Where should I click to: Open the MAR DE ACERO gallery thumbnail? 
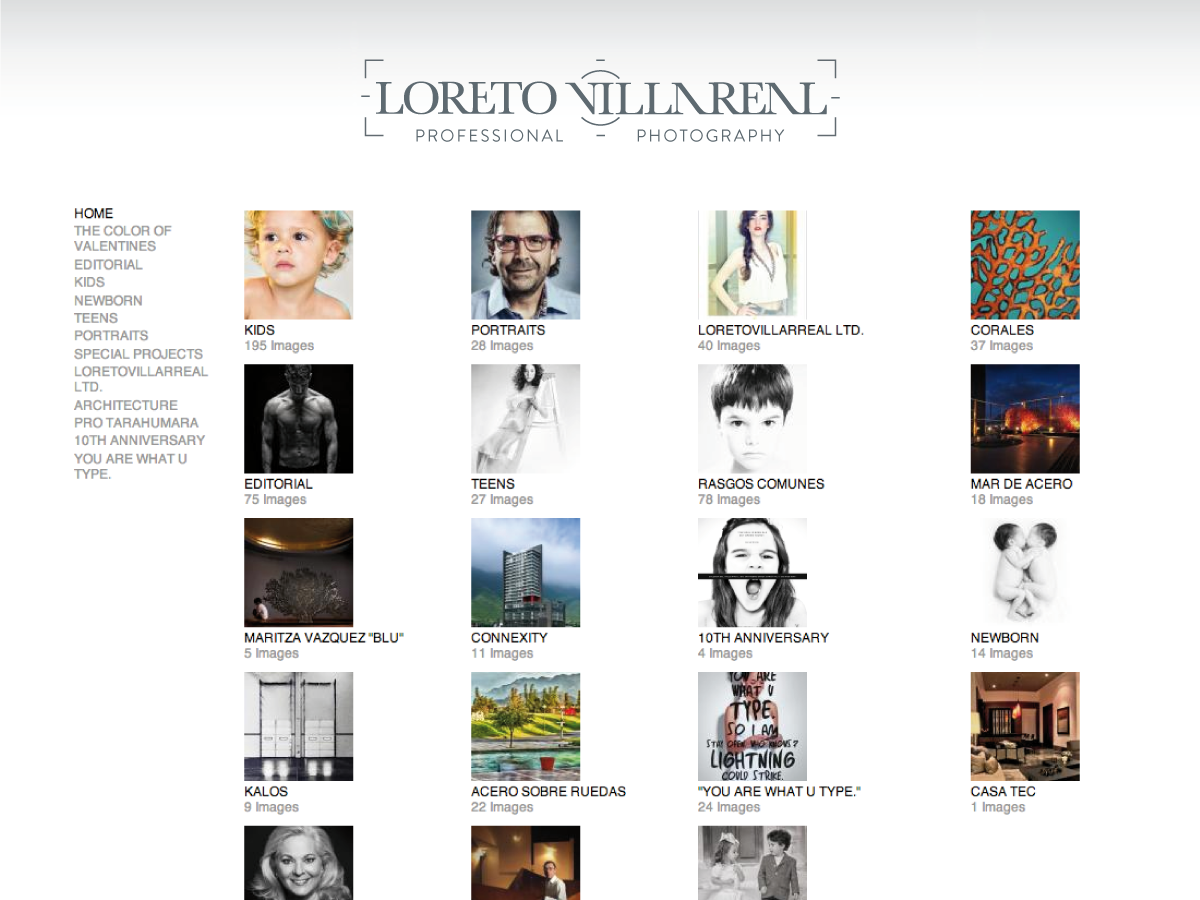[1025, 417]
